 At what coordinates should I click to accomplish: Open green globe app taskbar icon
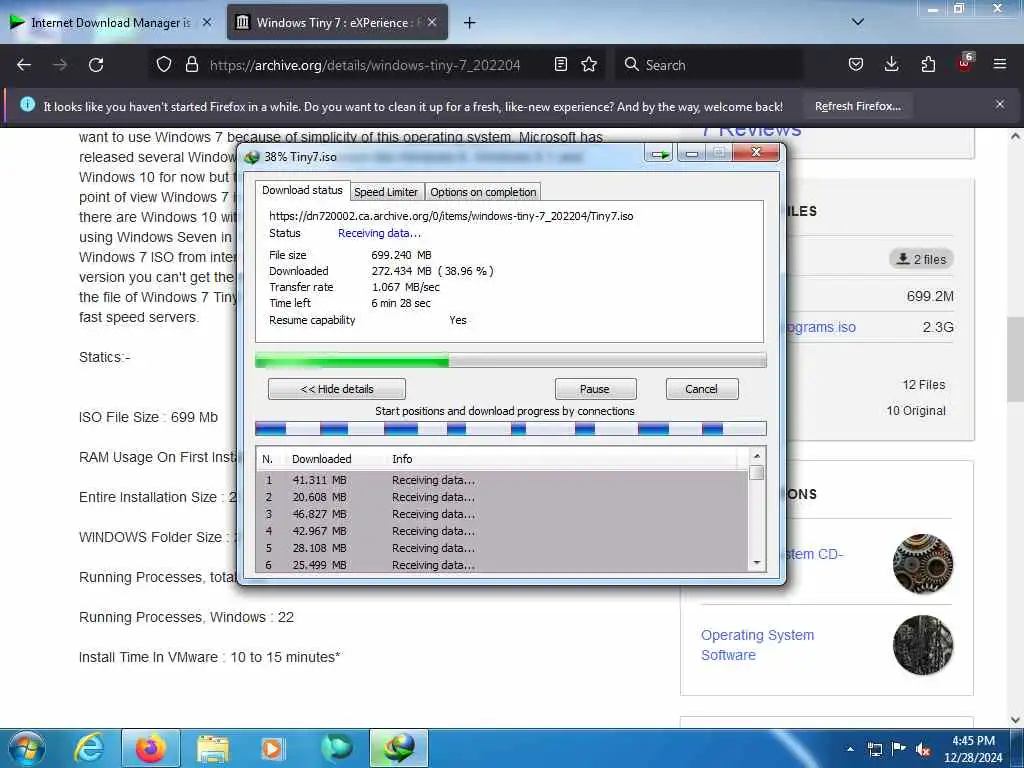coord(336,748)
